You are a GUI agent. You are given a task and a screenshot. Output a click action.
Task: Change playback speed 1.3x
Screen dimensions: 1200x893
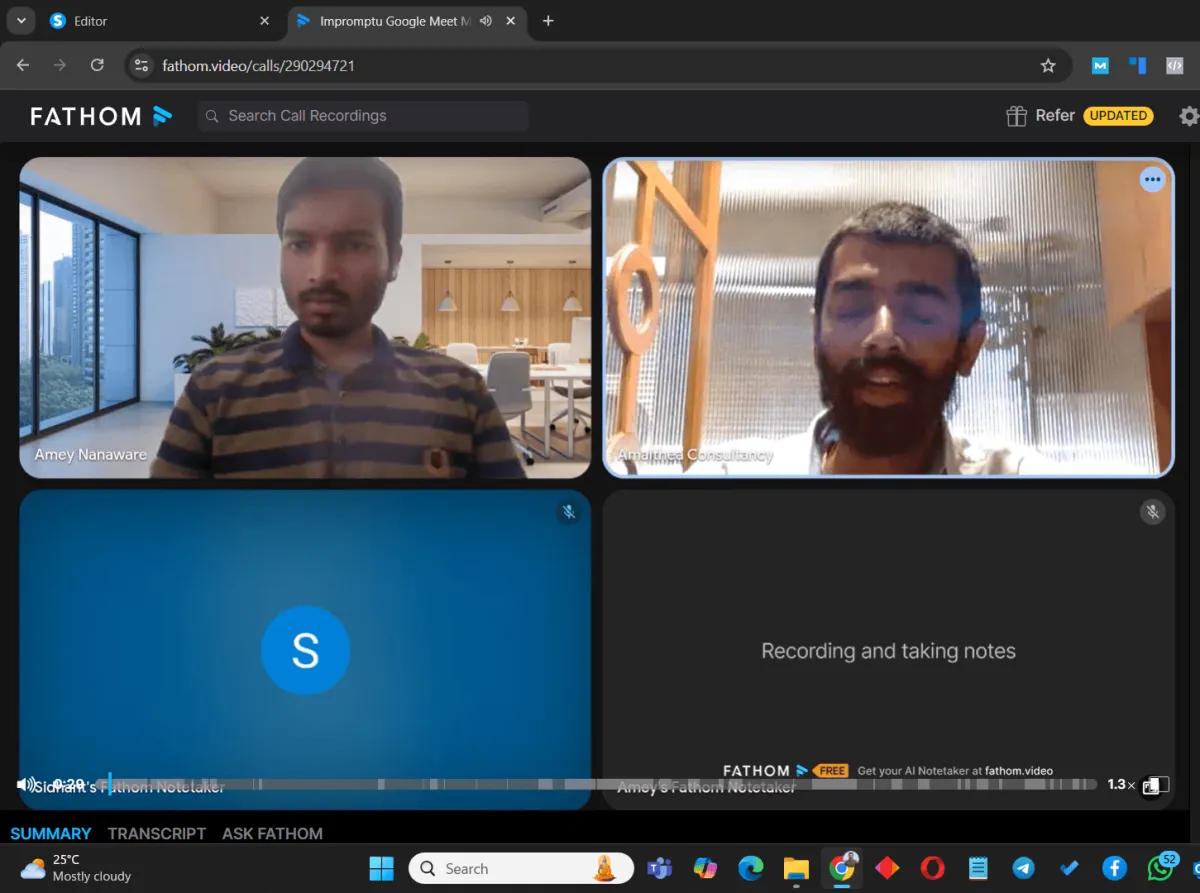click(1121, 784)
